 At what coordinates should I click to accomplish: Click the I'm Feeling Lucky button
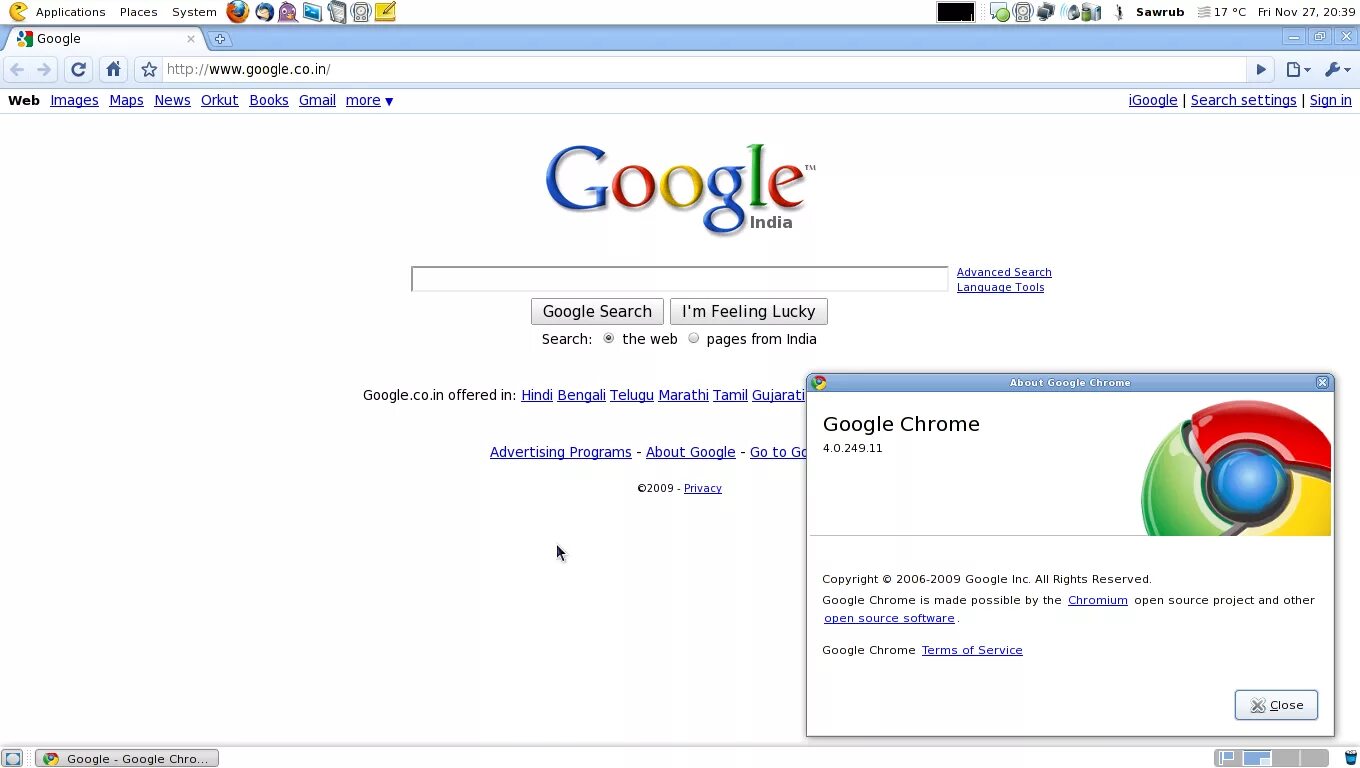click(x=748, y=311)
